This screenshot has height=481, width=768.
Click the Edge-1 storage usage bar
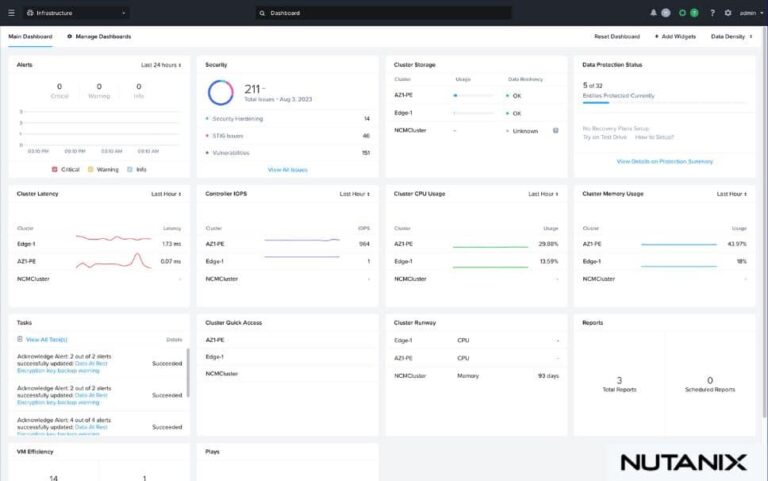click(474, 113)
